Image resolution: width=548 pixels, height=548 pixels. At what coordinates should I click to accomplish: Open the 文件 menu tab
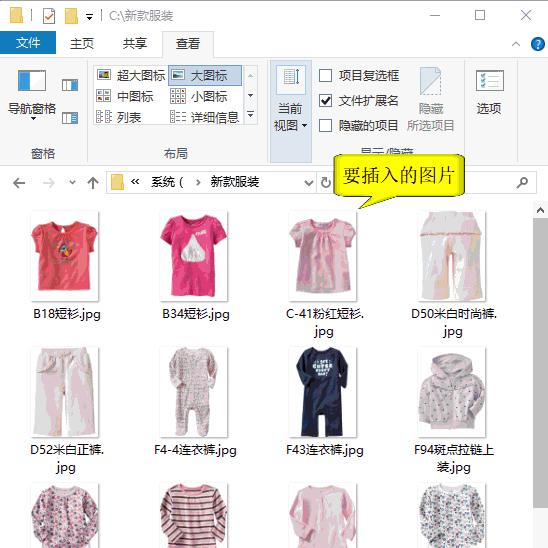(x=28, y=43)
